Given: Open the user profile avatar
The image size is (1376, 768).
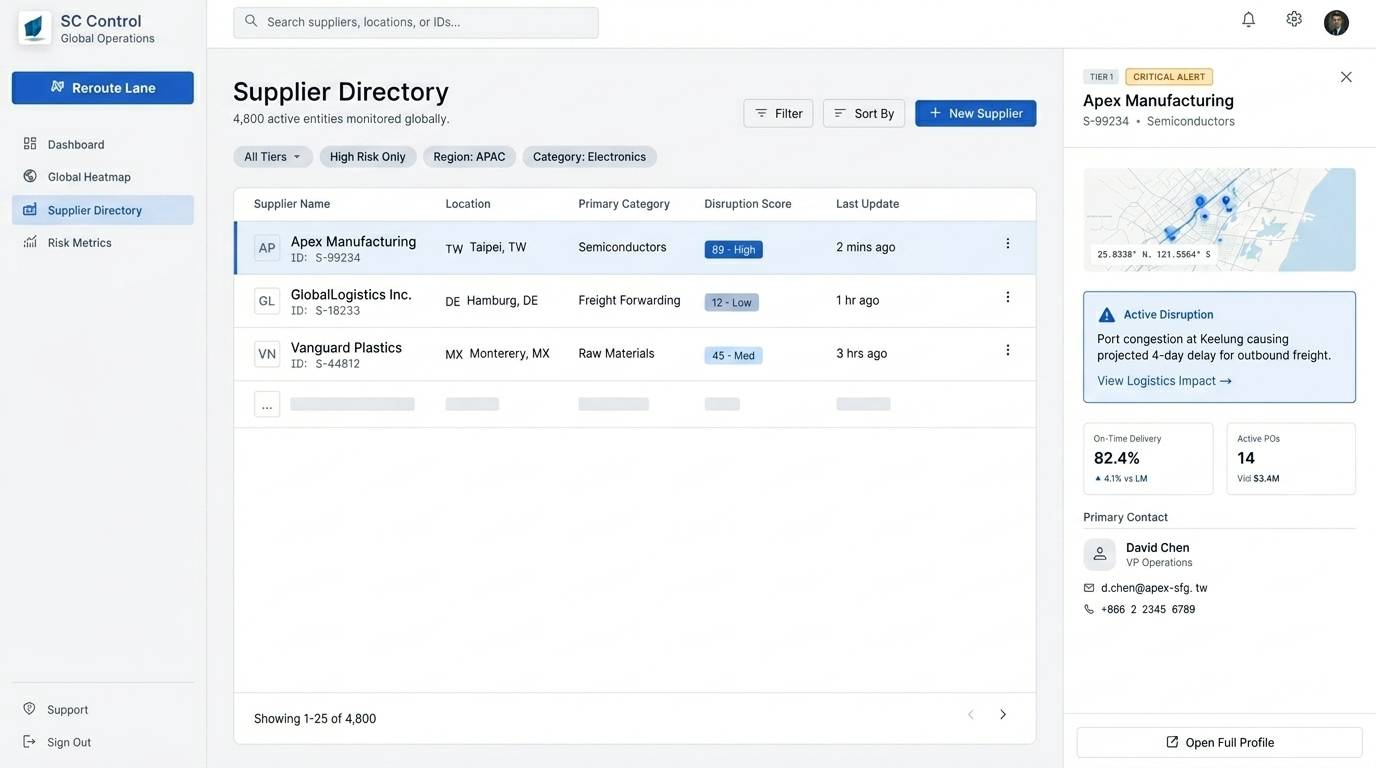Looking at the screenshot, I should (x=1337, y=22).
